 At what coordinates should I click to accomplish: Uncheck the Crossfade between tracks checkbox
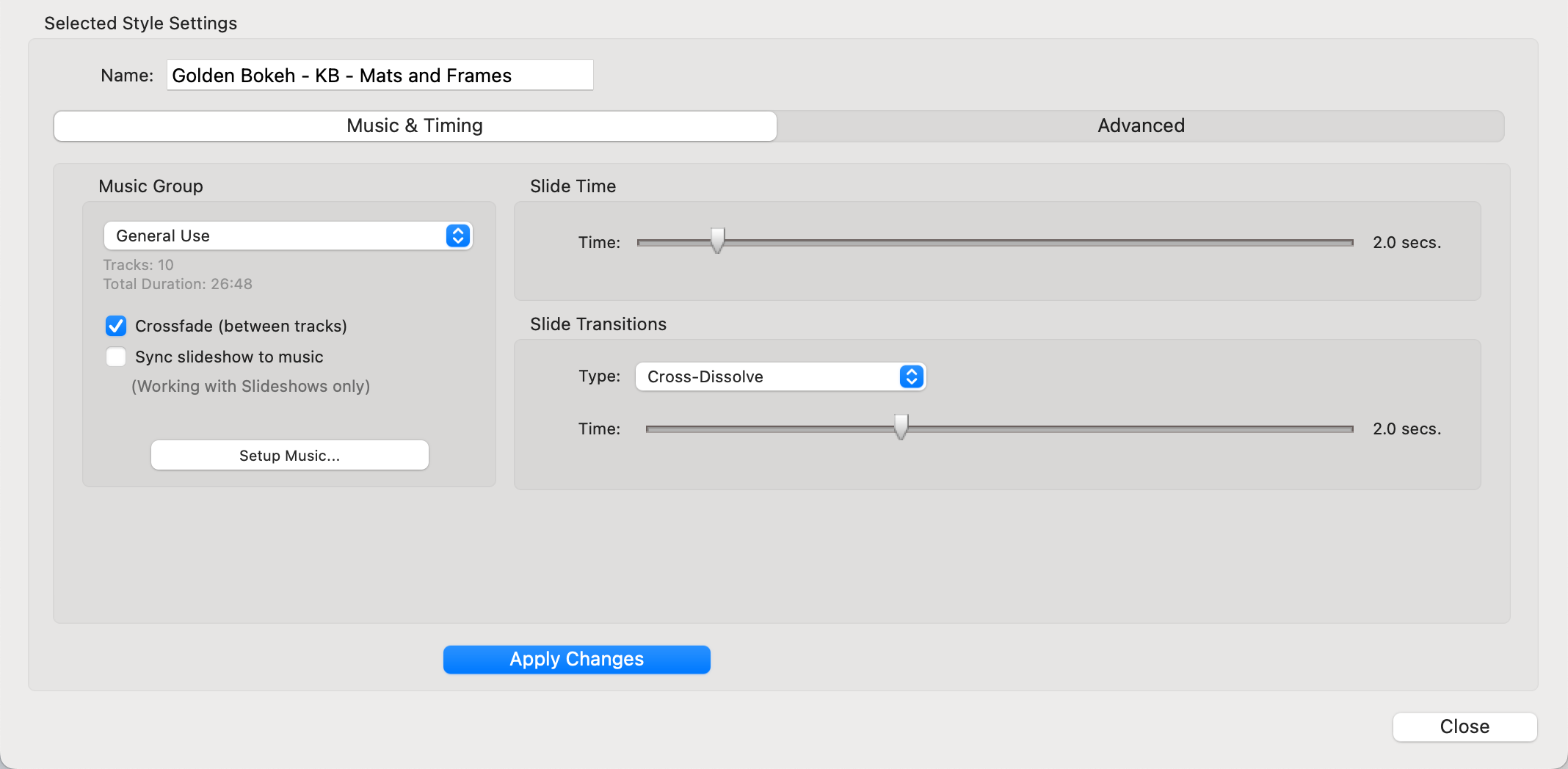tap(116, 326)
